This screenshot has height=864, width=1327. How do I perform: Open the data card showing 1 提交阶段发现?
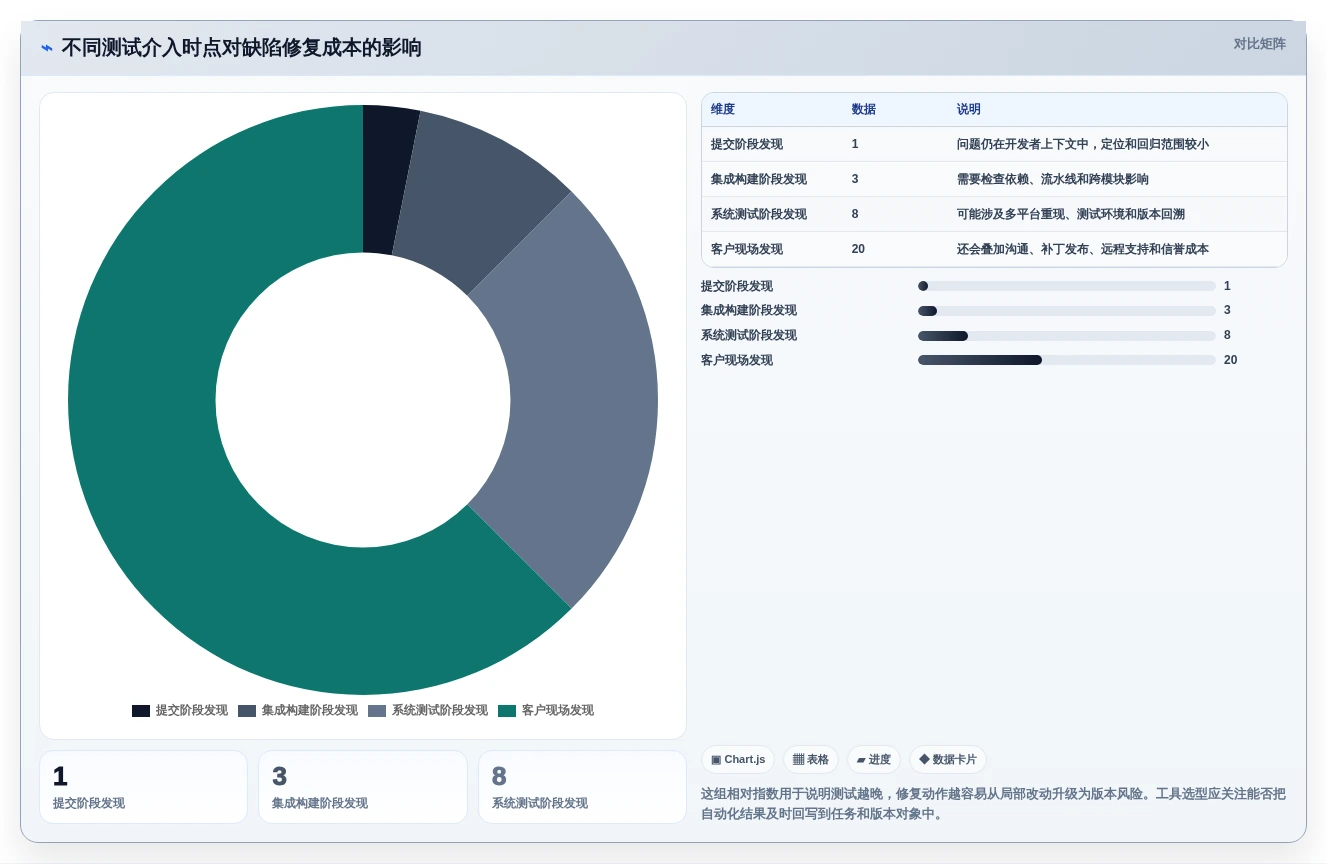tap(143, 787)
